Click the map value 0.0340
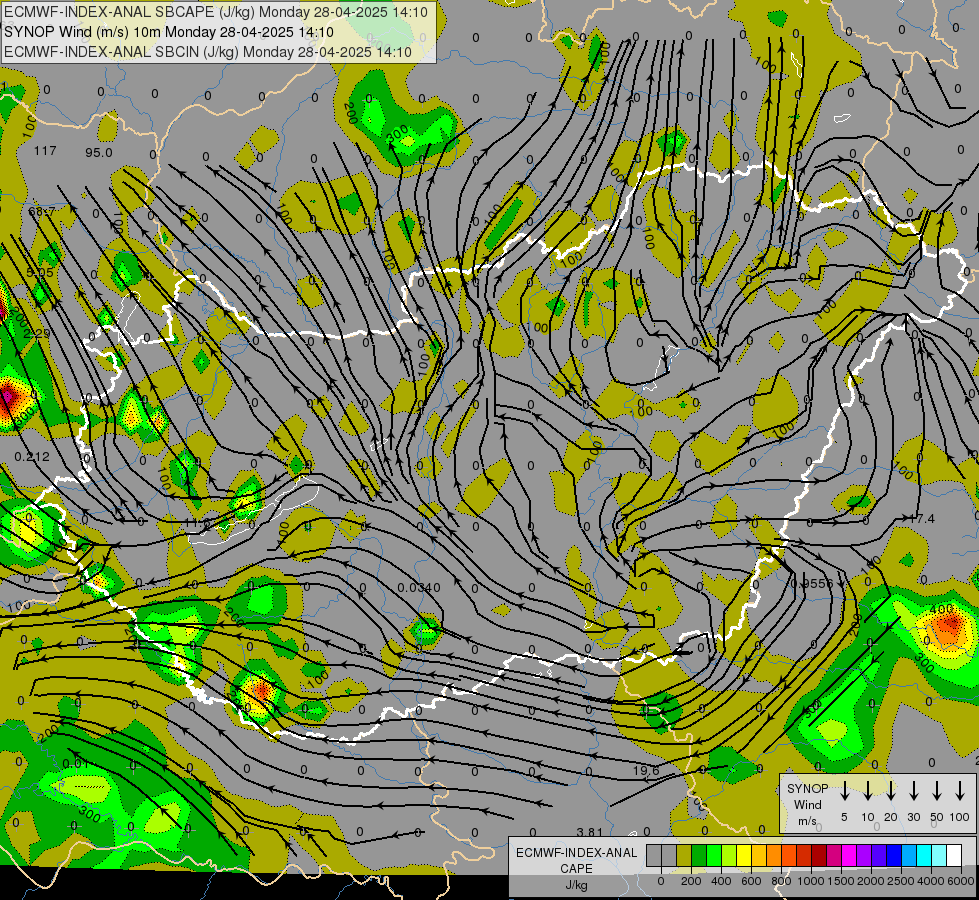This screenshot has width=979, height=900. pos(419,588)
